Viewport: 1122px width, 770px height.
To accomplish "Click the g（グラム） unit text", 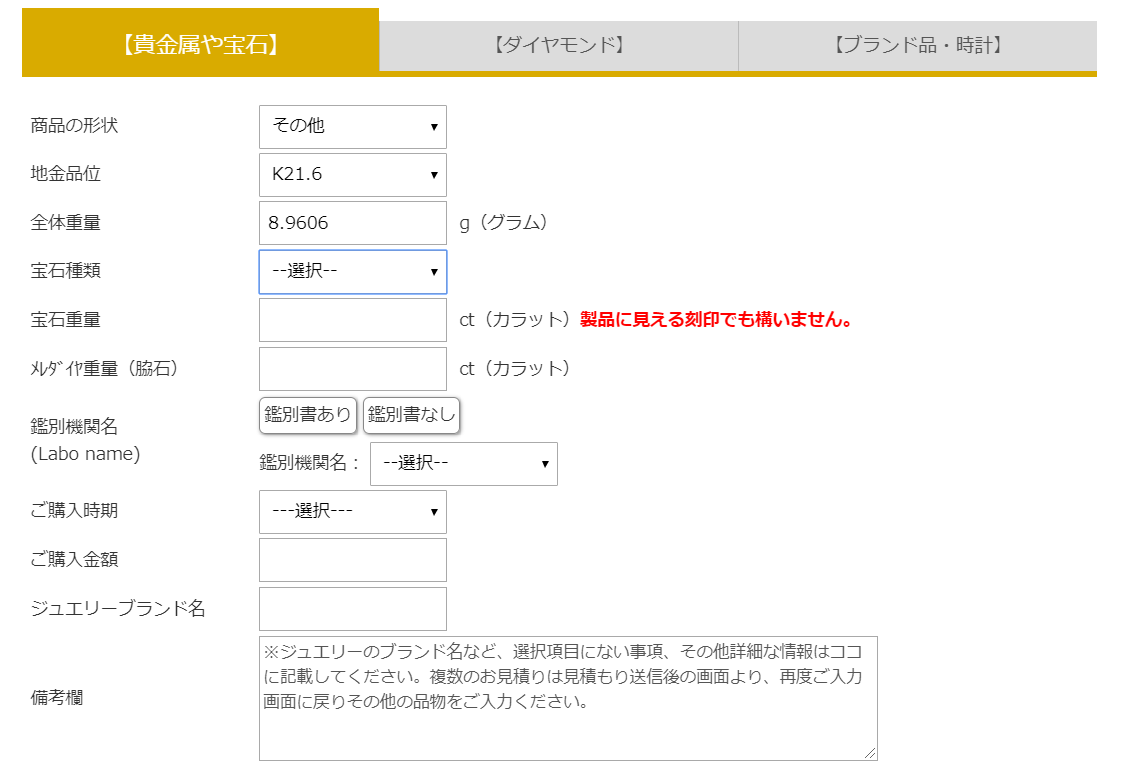I will pos(504,223).
